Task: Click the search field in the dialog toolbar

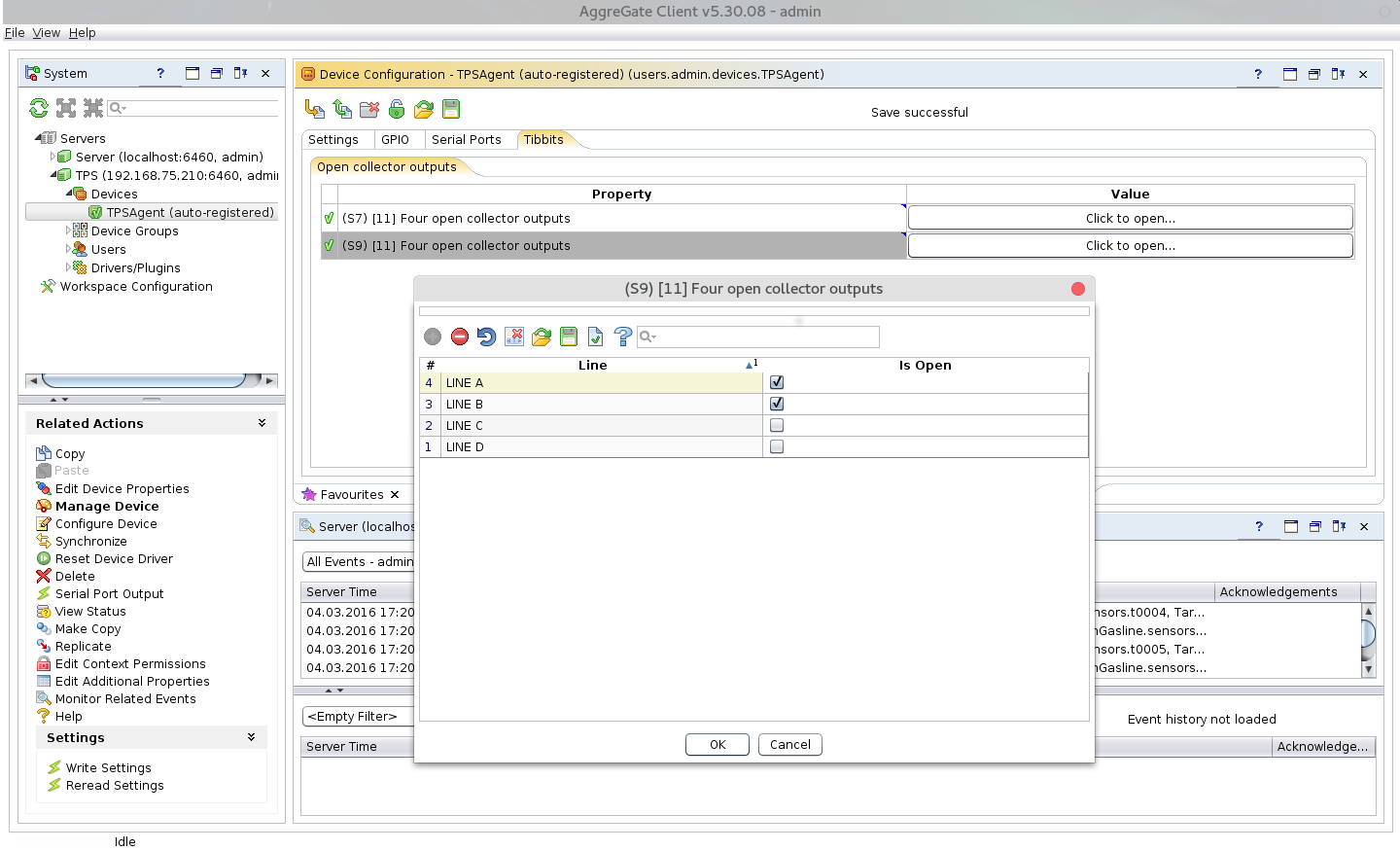Action: [x=758, y=337]
